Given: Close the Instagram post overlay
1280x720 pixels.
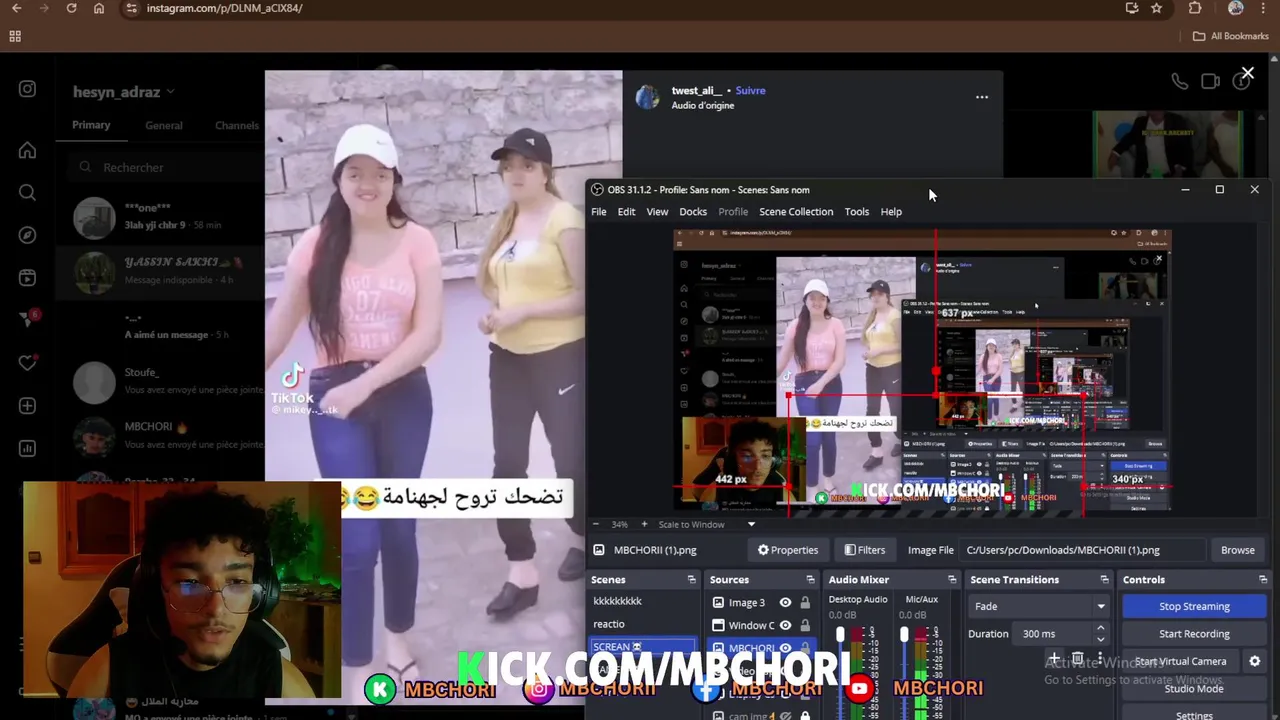Looking at the screenshot, I should 1247,74.
